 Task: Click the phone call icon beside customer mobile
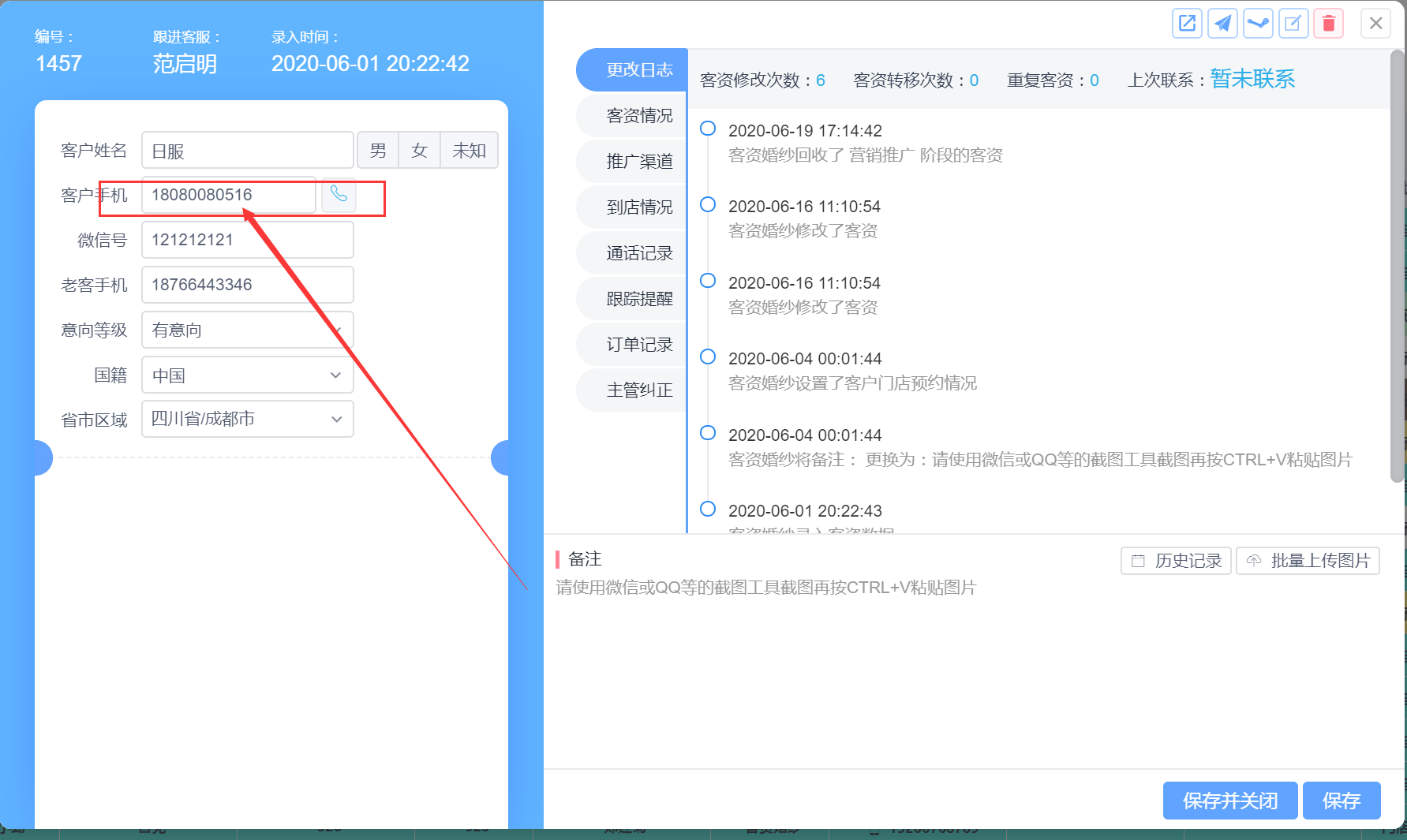(339, 194)
